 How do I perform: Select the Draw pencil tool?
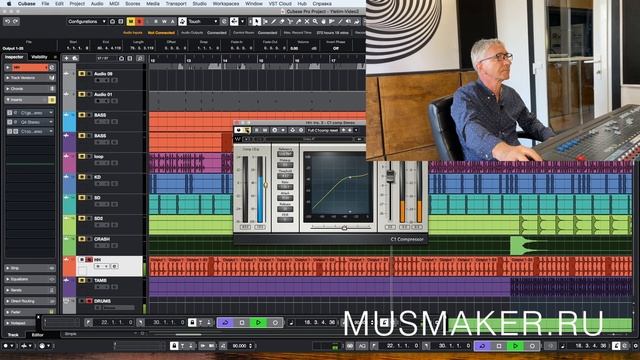coord(274,22)
